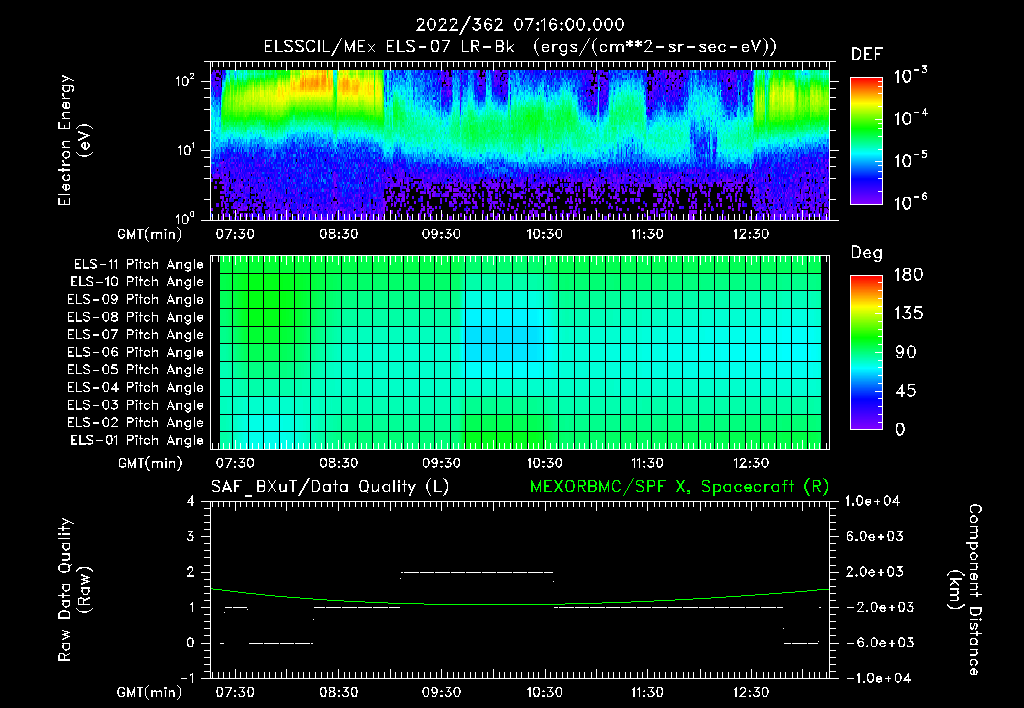Click the pitch angle panel's GMT(min) label
This screenshot has width=1024, height=708.
tap(150, 464)
